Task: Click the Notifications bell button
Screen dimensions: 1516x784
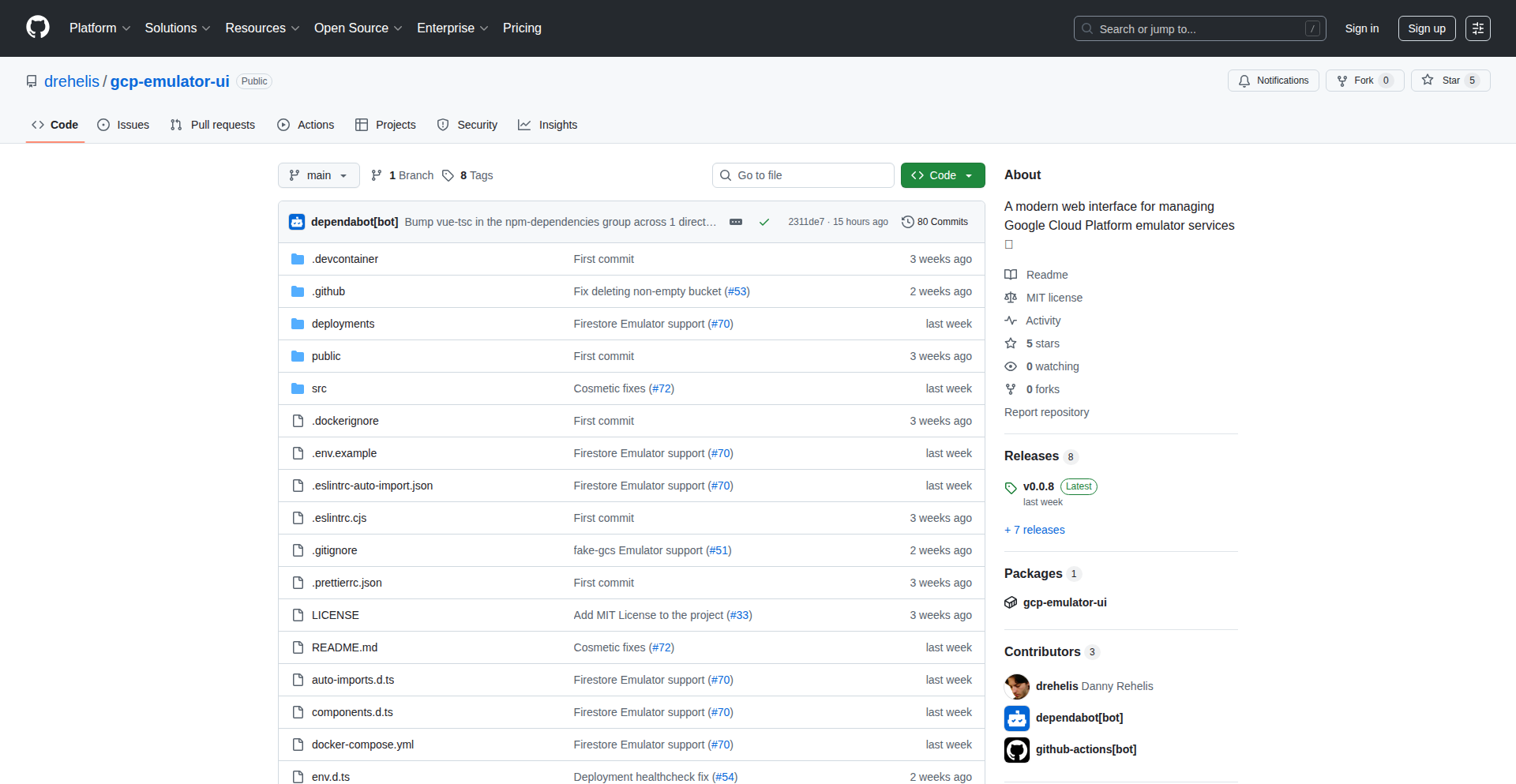Action: pos(1273,81)
